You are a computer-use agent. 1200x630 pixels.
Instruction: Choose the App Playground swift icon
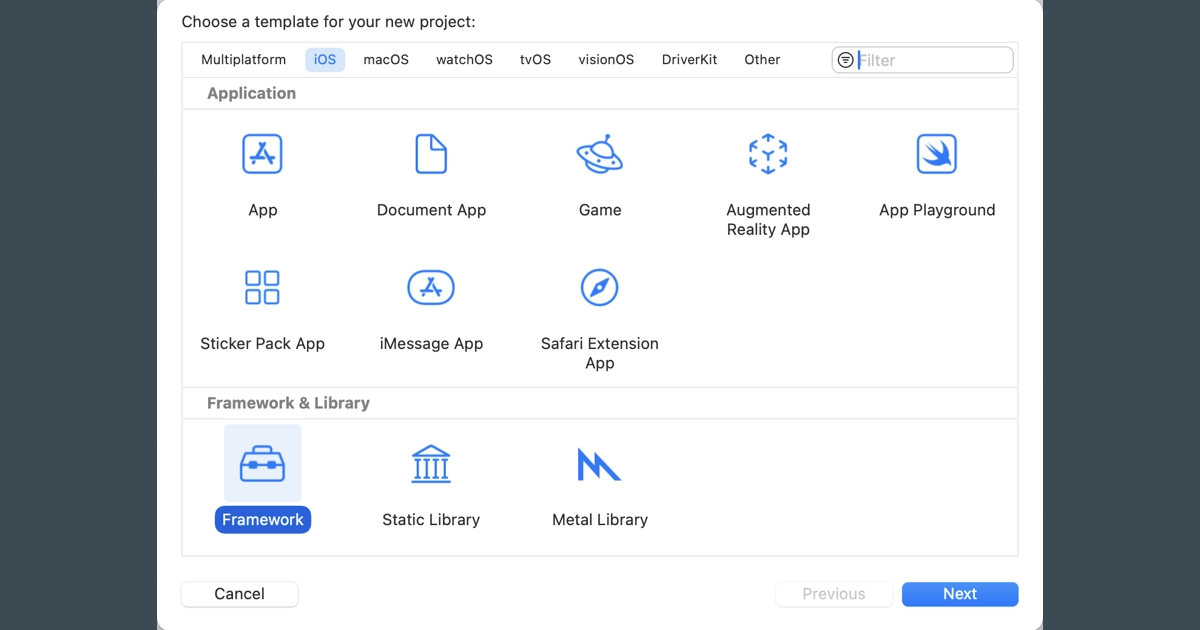click(937, 154)
